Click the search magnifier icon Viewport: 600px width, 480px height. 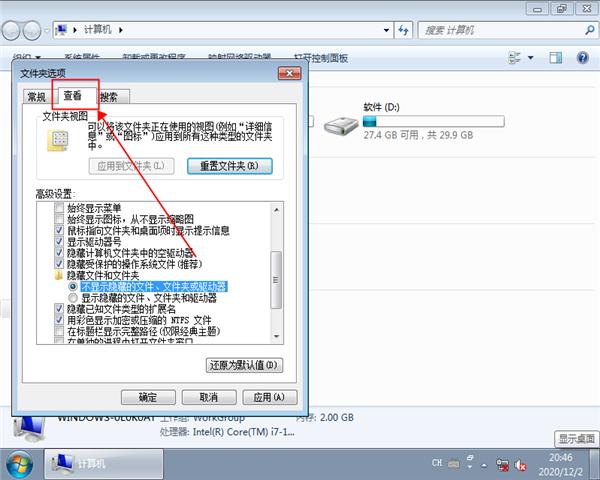(x=590, y=30)
